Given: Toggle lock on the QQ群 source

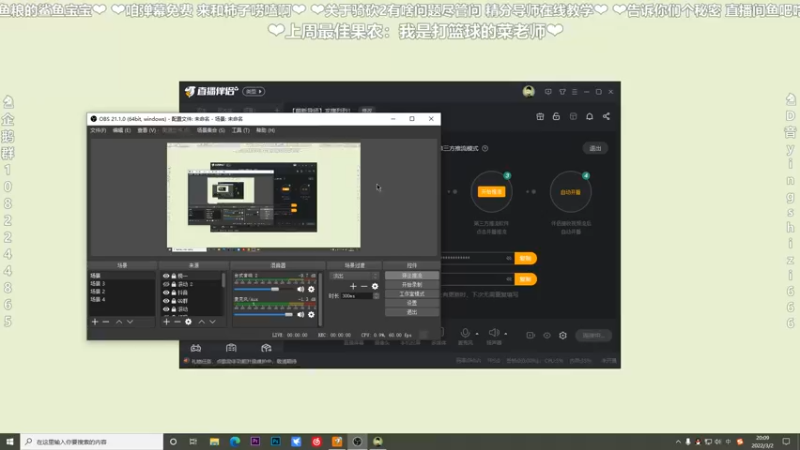Looking at the screenshot, I should click(174, 301).
